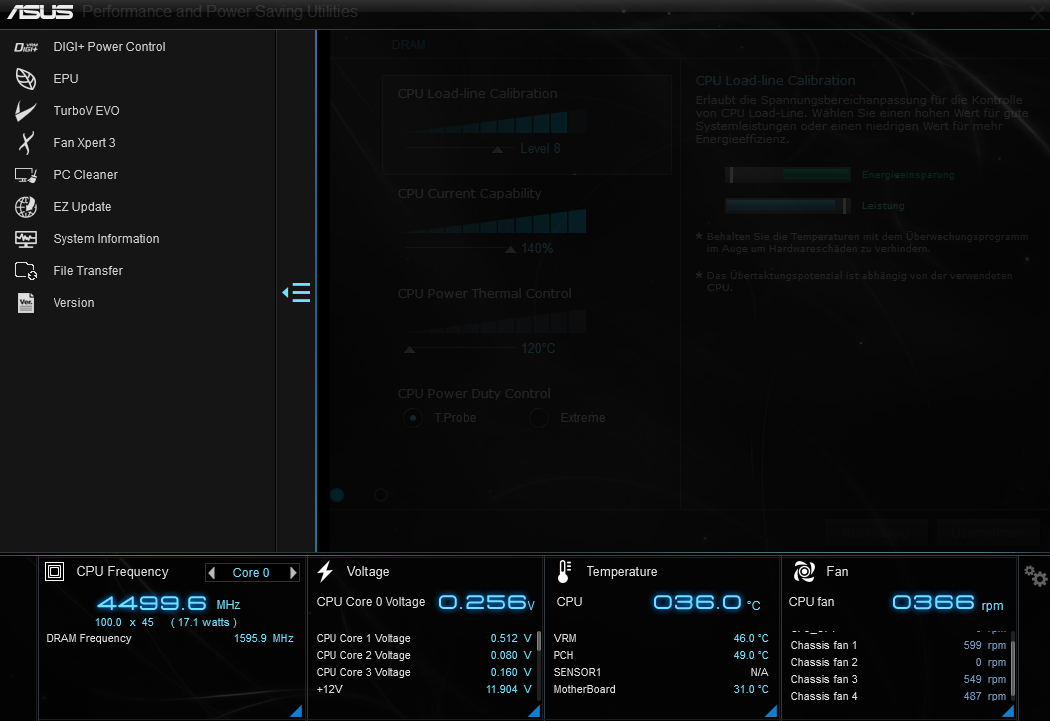Select previous core with left arrow
The height and width of the screenshot is (721, 1050).
pyautogui.click(x=212, y=572)
